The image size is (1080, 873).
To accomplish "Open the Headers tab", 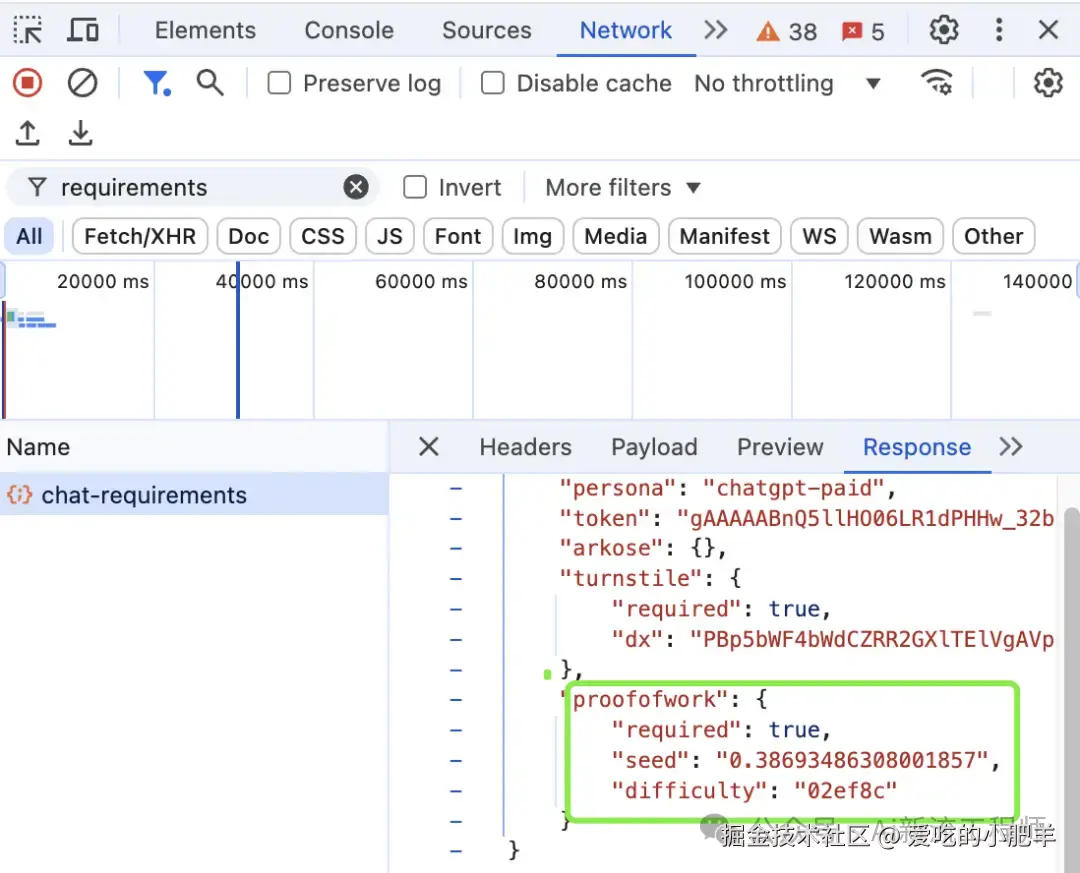I will [x=526, y=447].
